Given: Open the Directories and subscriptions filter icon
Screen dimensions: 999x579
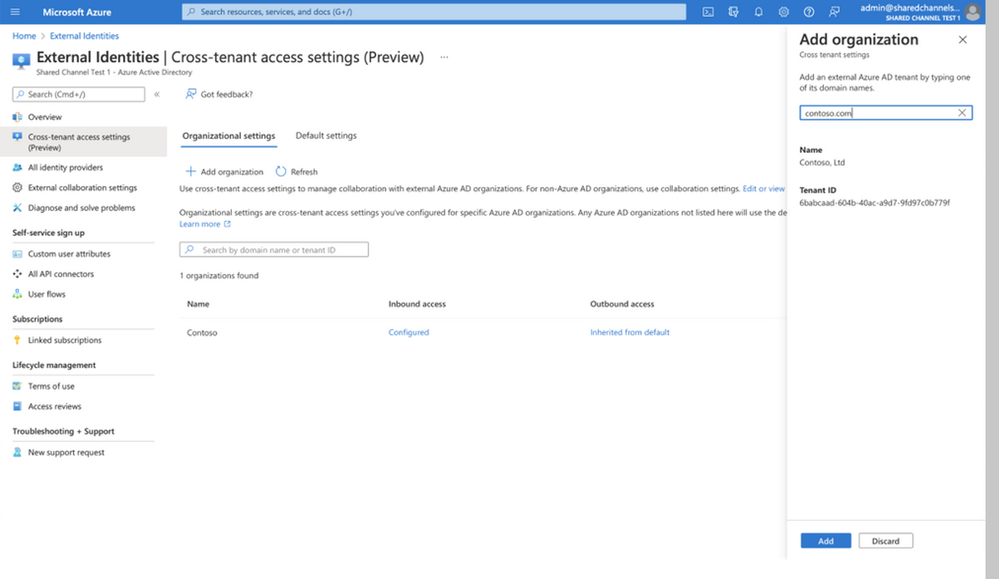Looking at the screenshot, I should (x=733, y=12).
